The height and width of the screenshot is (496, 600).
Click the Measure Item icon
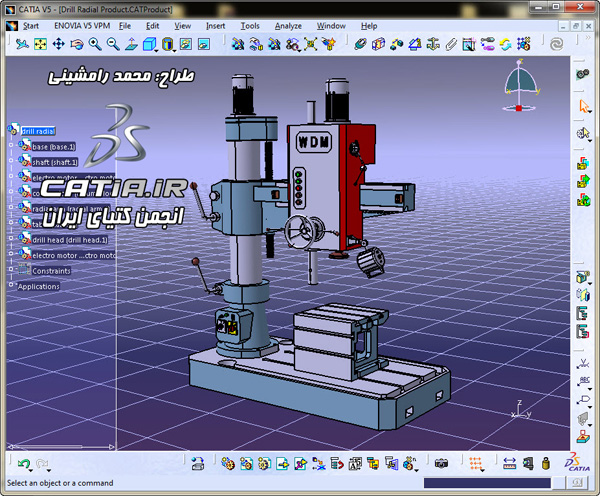[528, 463]
